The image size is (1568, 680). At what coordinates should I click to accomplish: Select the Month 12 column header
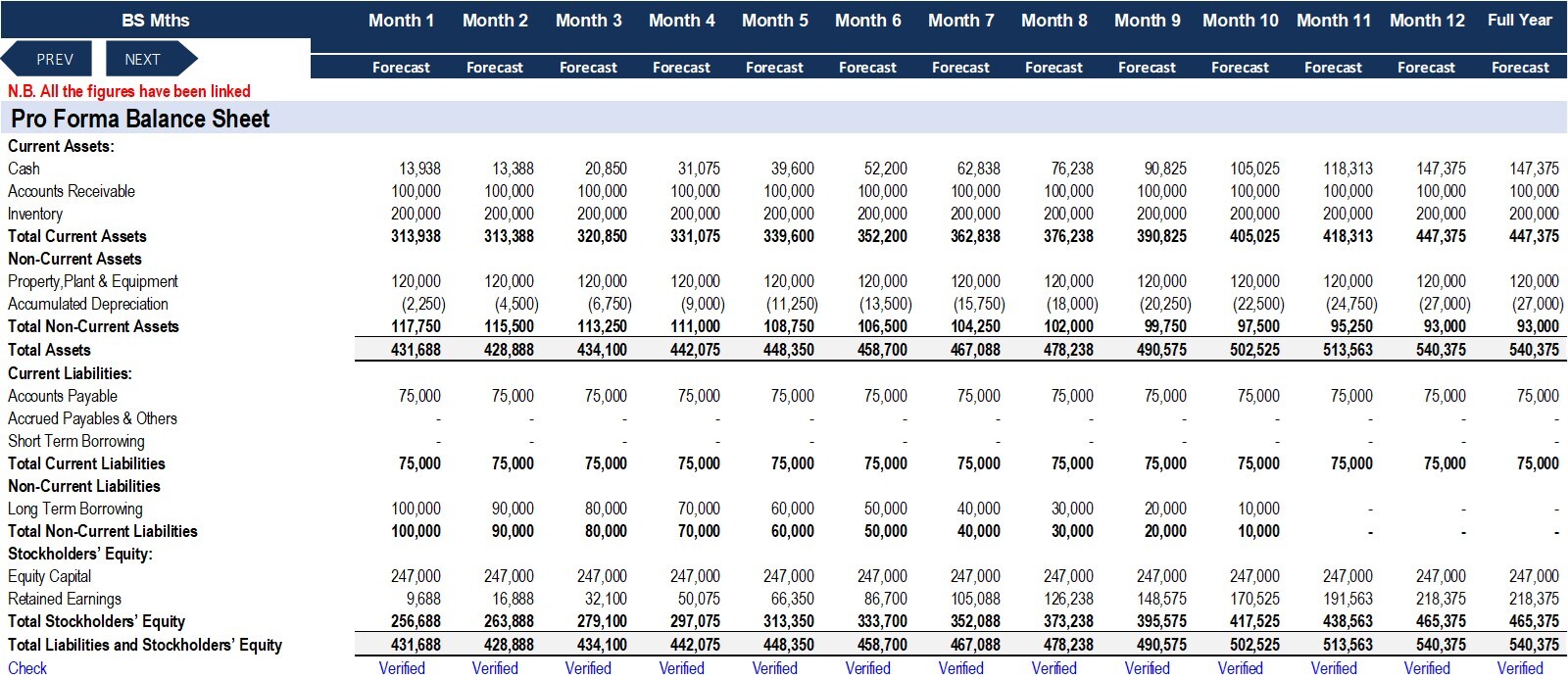pos(1427,20)
